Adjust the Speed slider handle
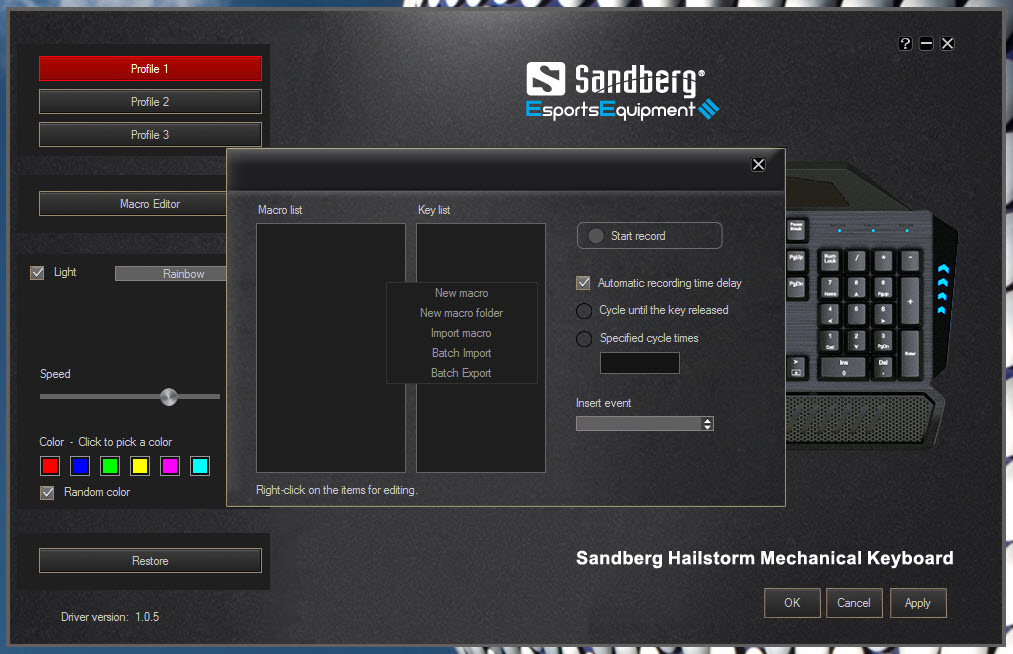Image resolution: width=1013 pixels, height=654 pixels. coord(169,397)
